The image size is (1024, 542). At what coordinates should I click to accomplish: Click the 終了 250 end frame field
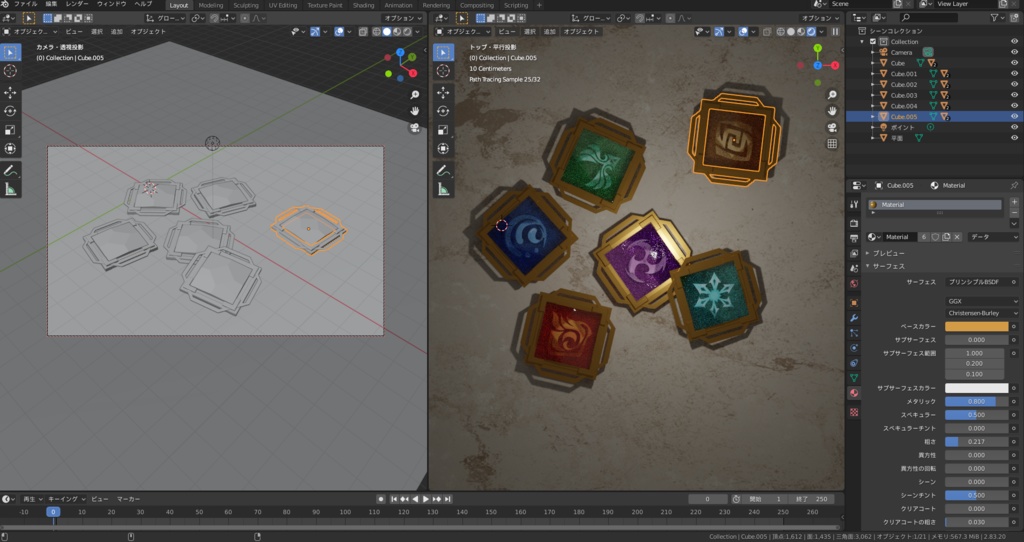point(812,499)
